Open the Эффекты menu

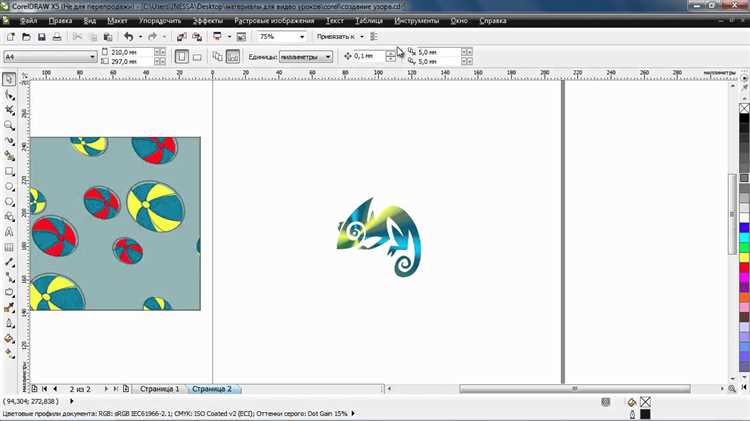pos(208,21)
